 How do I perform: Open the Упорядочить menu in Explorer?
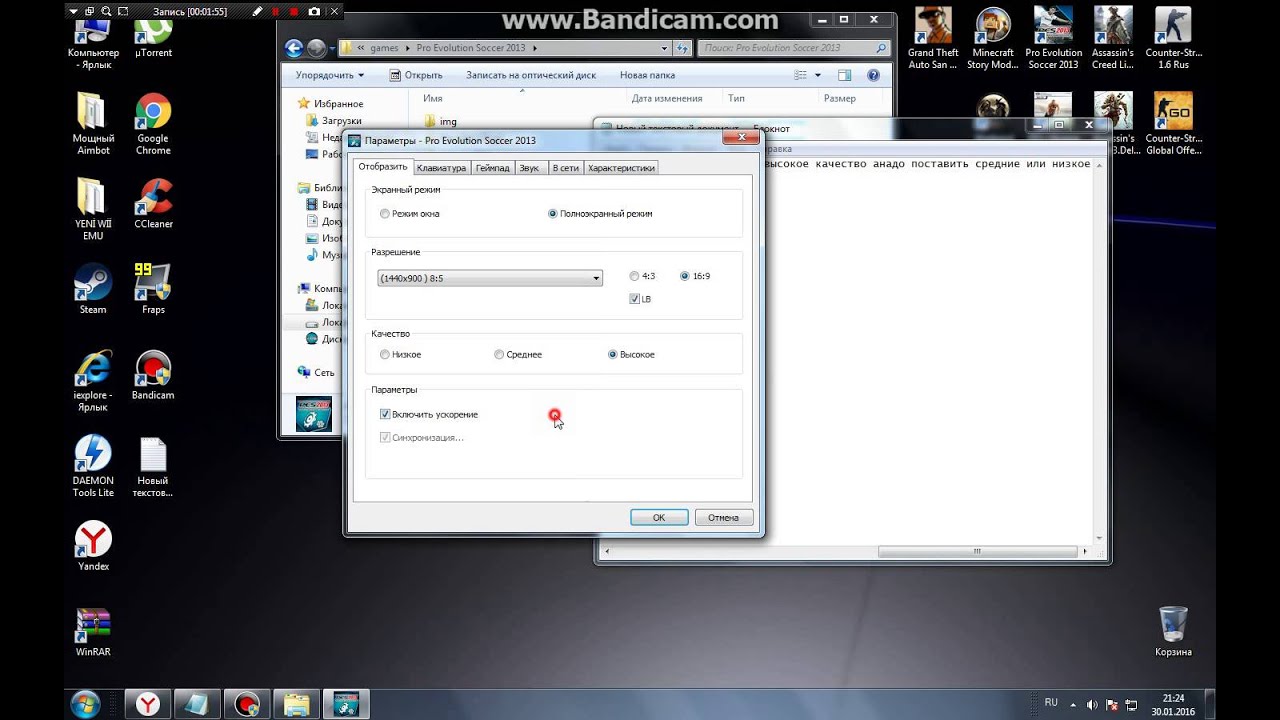330,75
